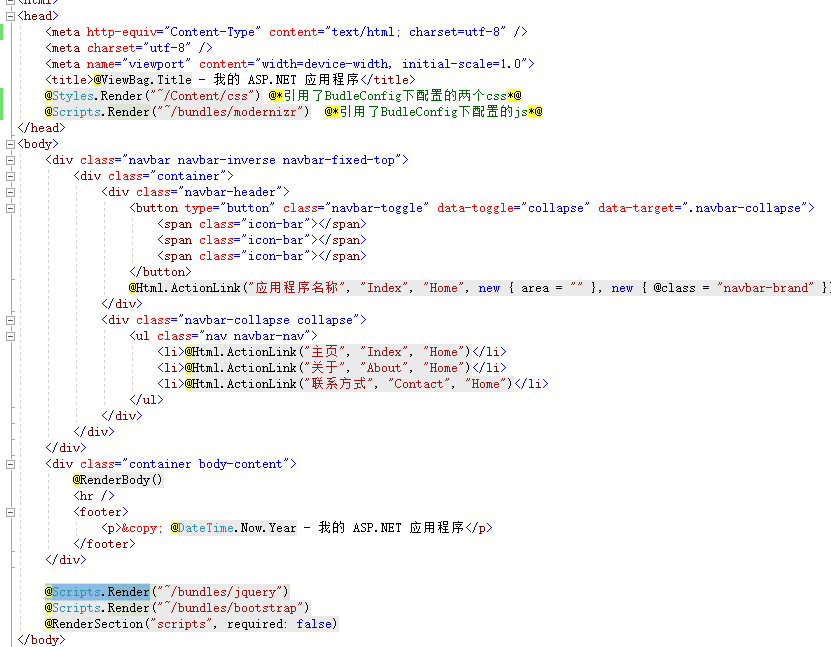The image size is (831, 647).
Task: Click the "<hr />" tag
Action: click(93, 496)
